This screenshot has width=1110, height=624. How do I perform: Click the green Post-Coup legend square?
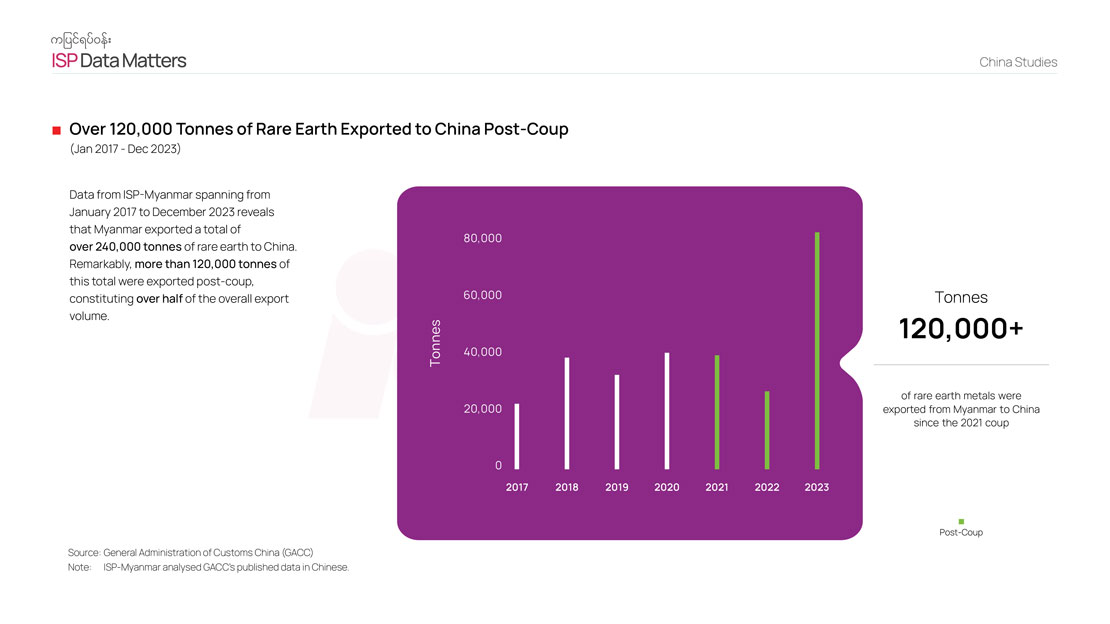pyautogui.click(x=961, y=521)
